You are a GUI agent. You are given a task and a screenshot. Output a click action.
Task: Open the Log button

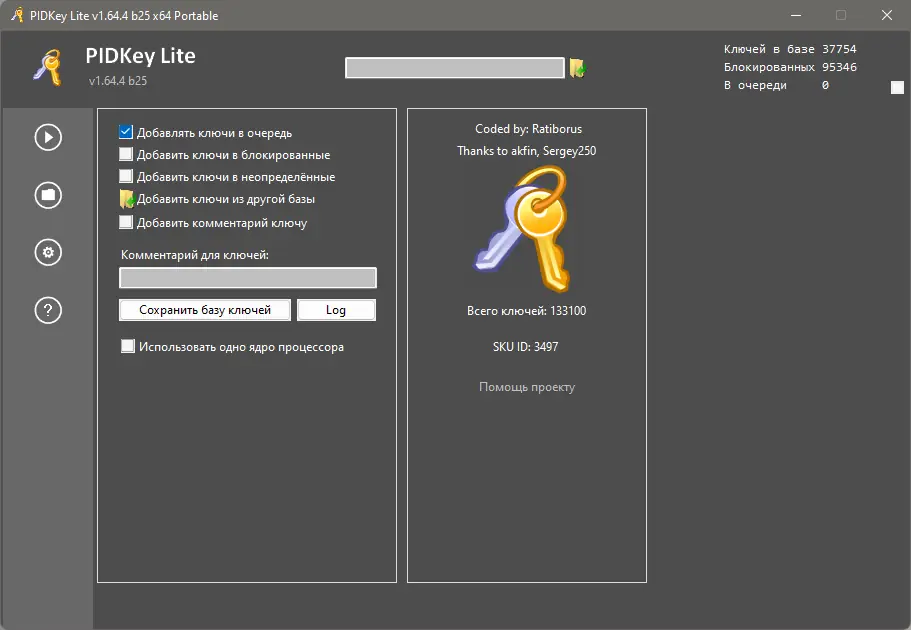336,310
